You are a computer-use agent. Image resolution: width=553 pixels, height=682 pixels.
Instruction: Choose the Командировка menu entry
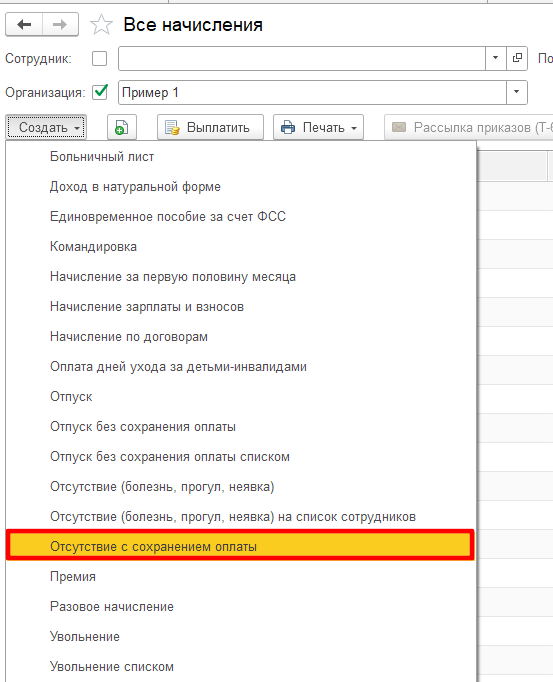point(241,247)
